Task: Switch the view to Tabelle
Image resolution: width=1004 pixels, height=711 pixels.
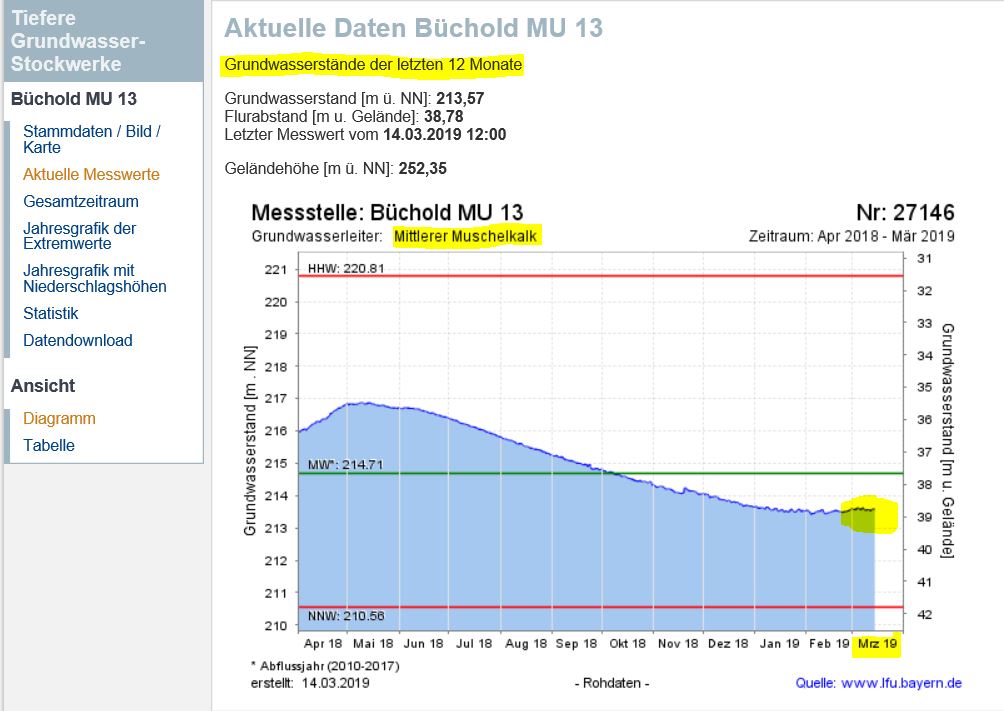Action: pos(49,445)
